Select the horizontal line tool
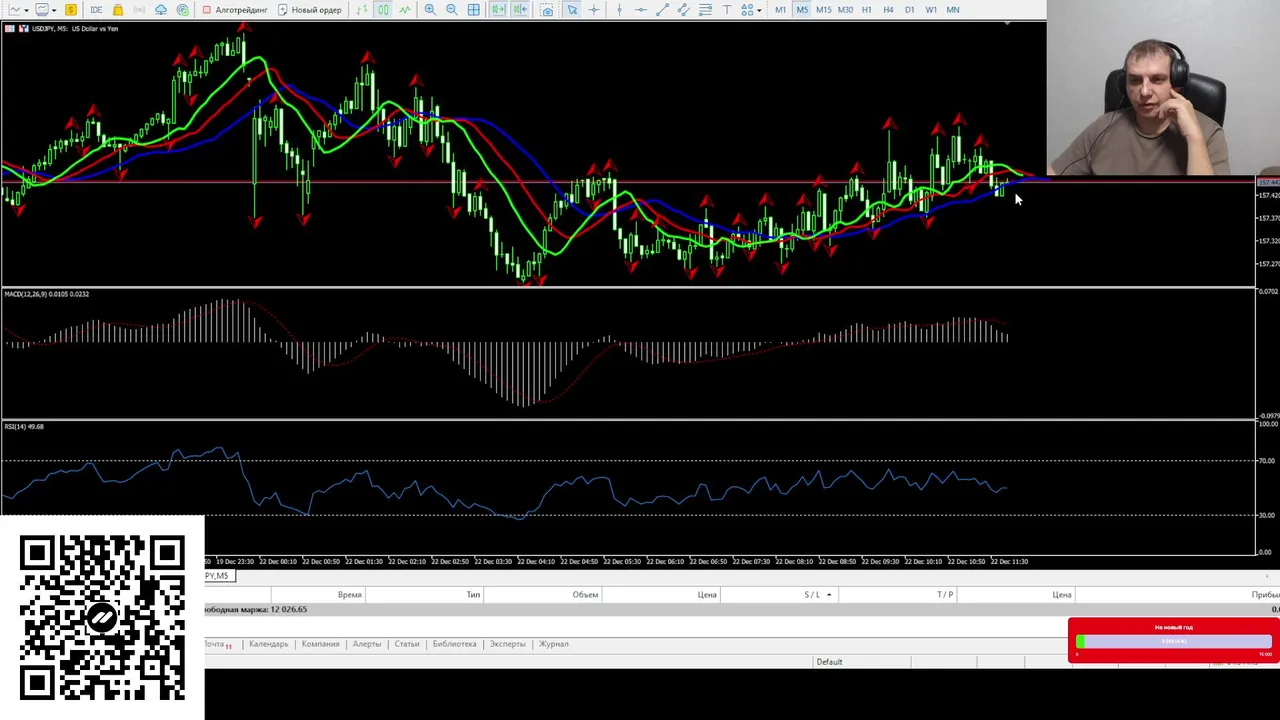 (x=641, y=10)
